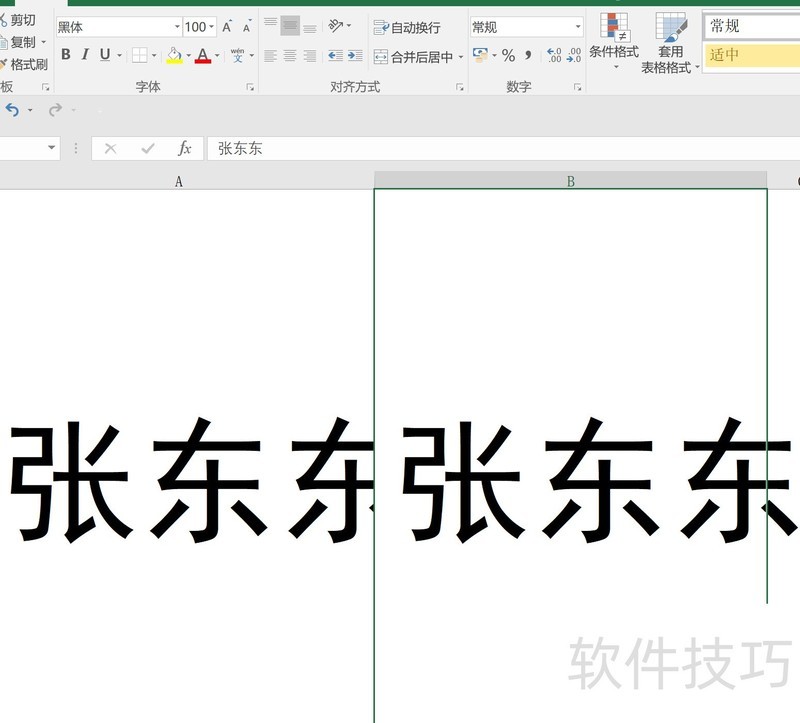This screenshot has width=800, height=723.
Task: Click the comma style icon
Action: click(528, 55)
